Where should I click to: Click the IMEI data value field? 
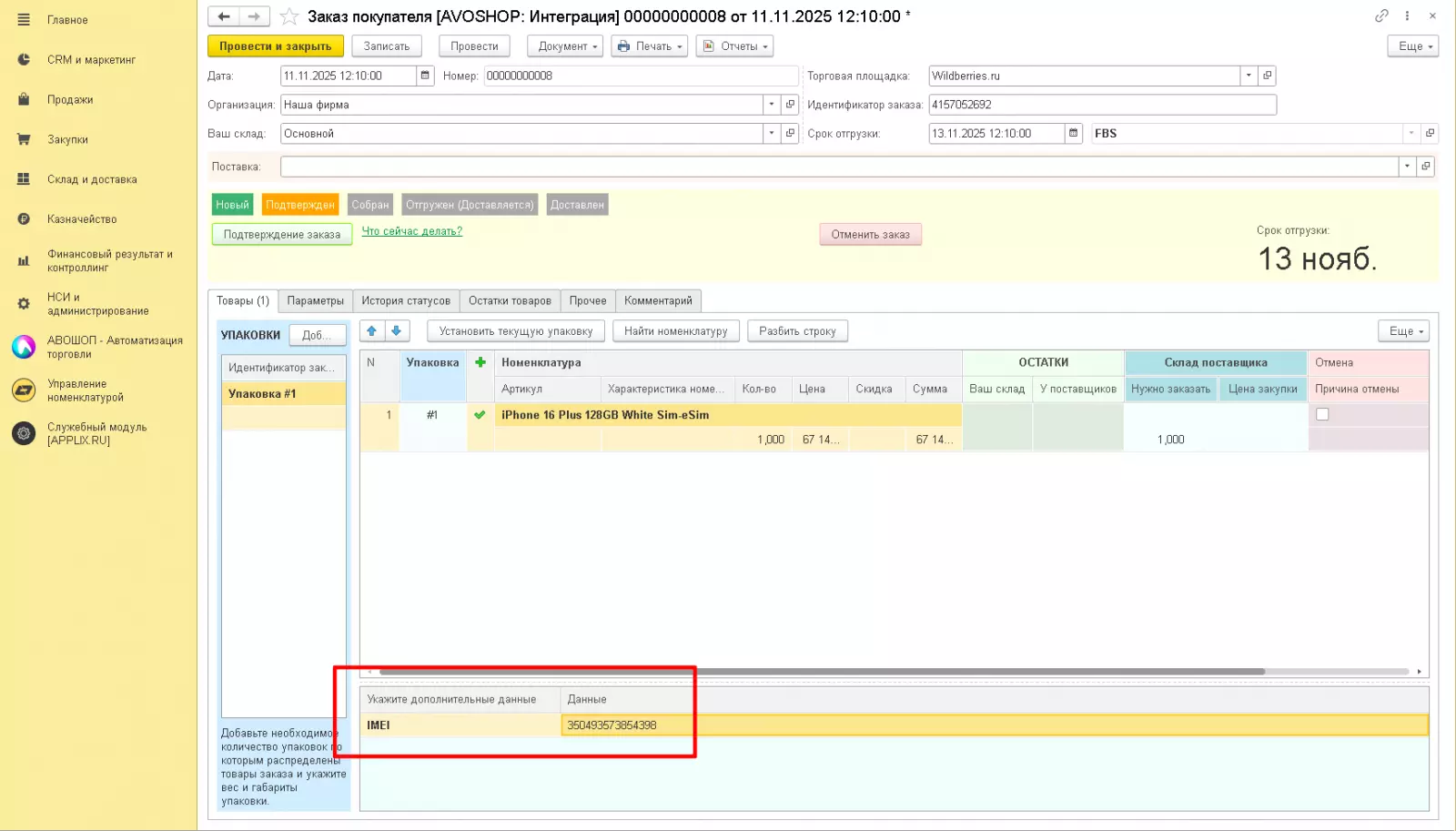(995, 725)
